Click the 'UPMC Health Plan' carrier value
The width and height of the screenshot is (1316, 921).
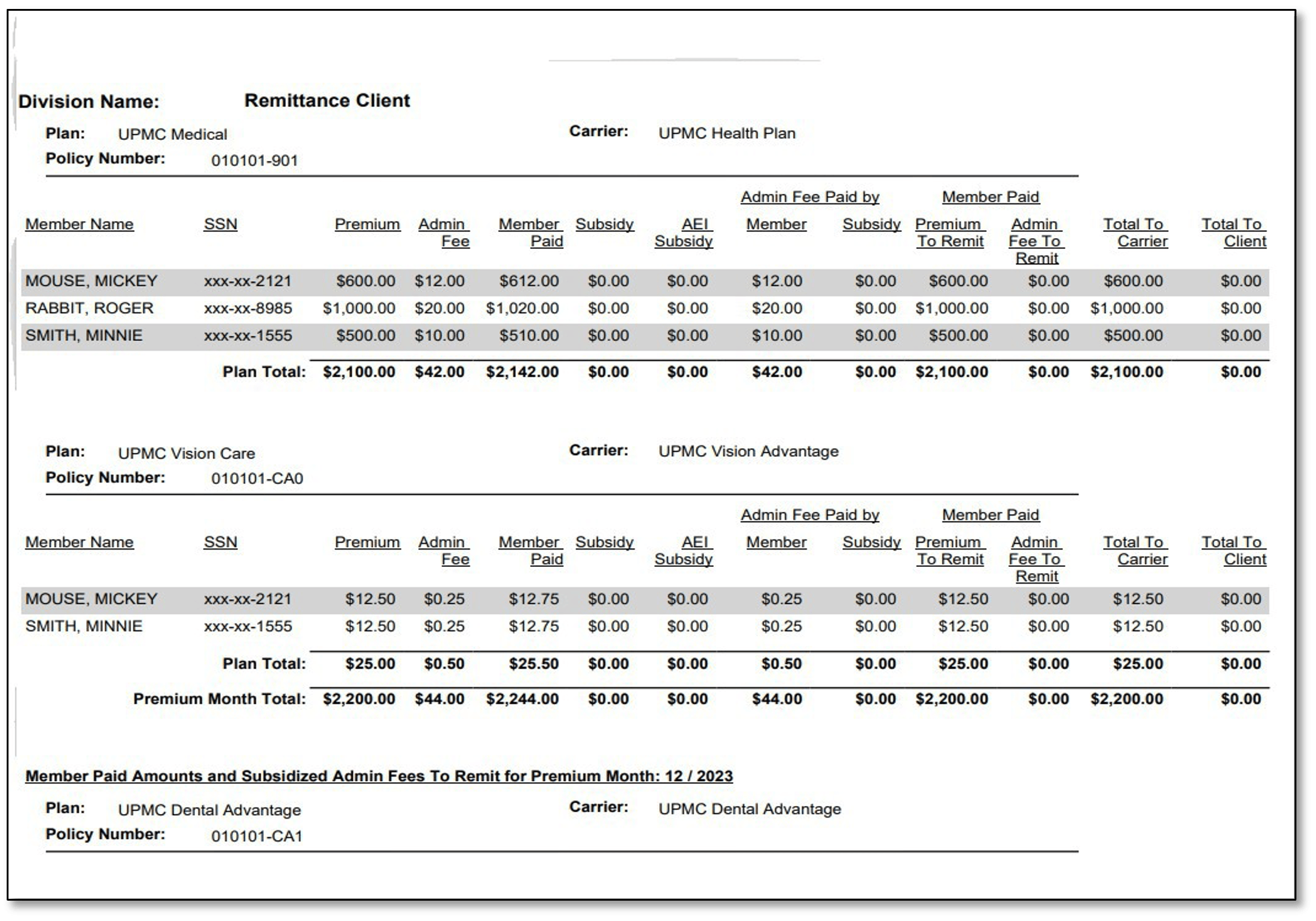(727, 133)
